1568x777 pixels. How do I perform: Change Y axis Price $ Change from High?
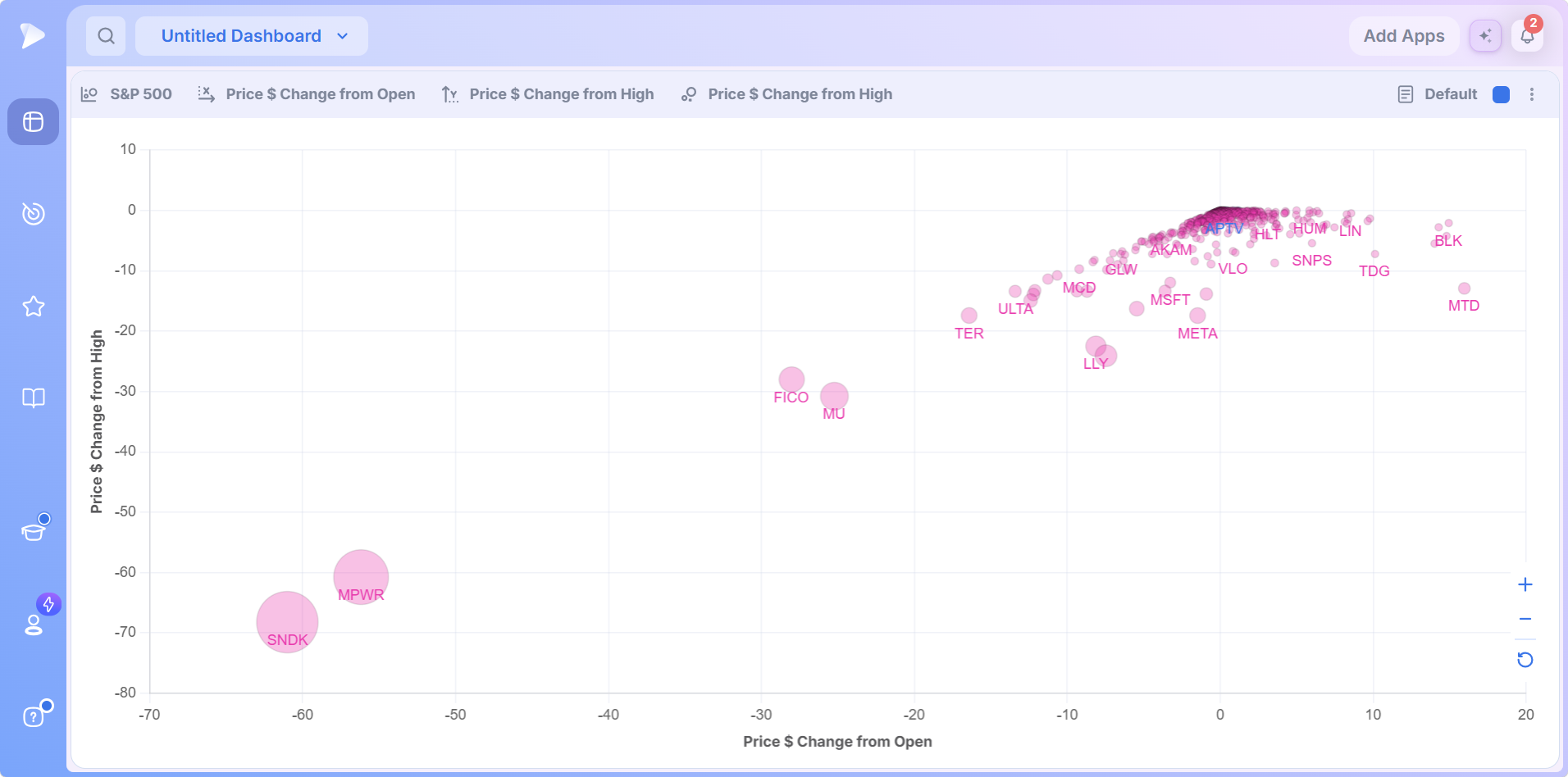tap(548, 94)
